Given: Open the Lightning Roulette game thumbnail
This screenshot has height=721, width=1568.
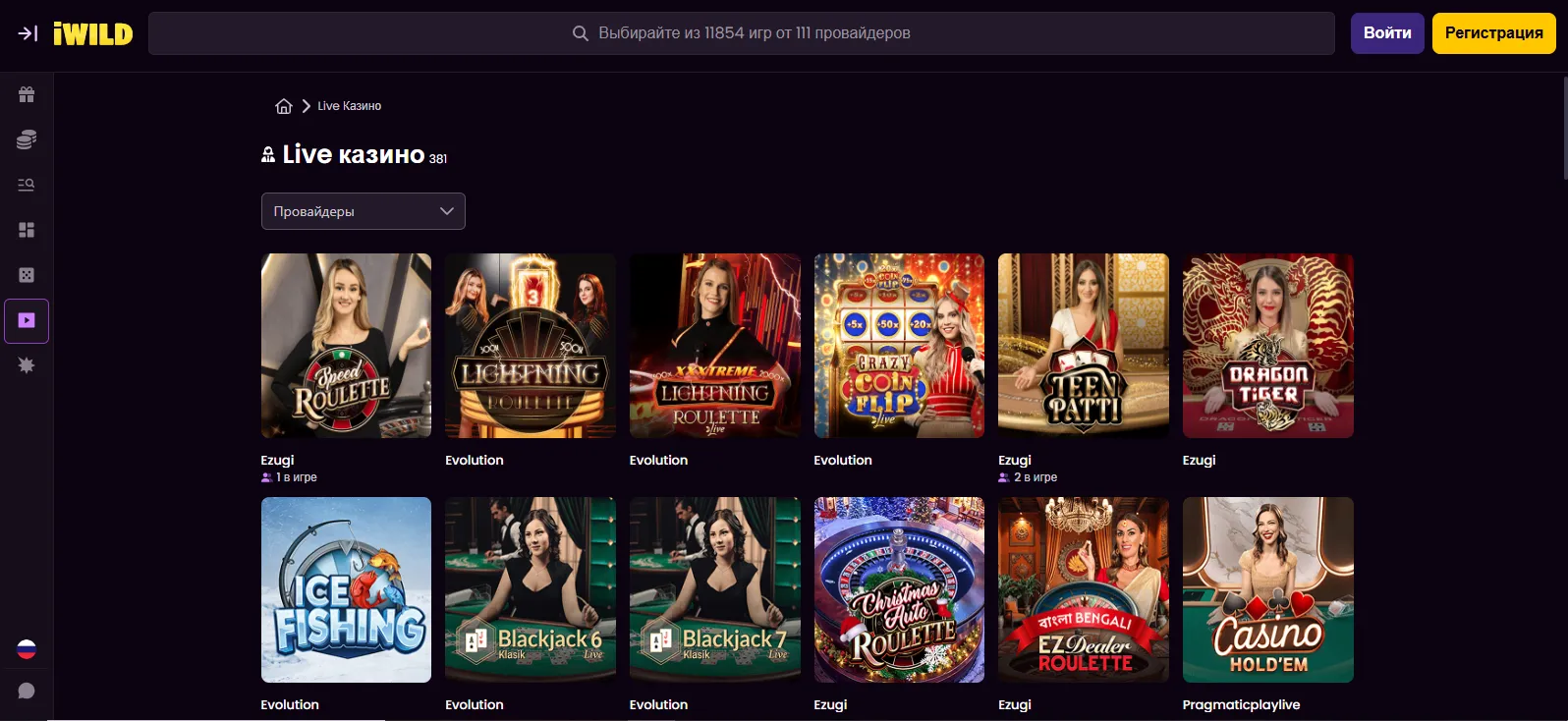Looking at the screenshot, I should (x=531, y=346).
